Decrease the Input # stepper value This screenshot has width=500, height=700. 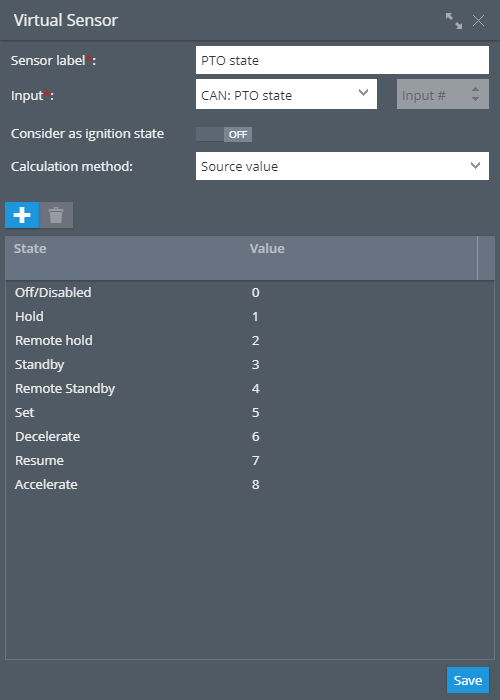tap(475, 99)
